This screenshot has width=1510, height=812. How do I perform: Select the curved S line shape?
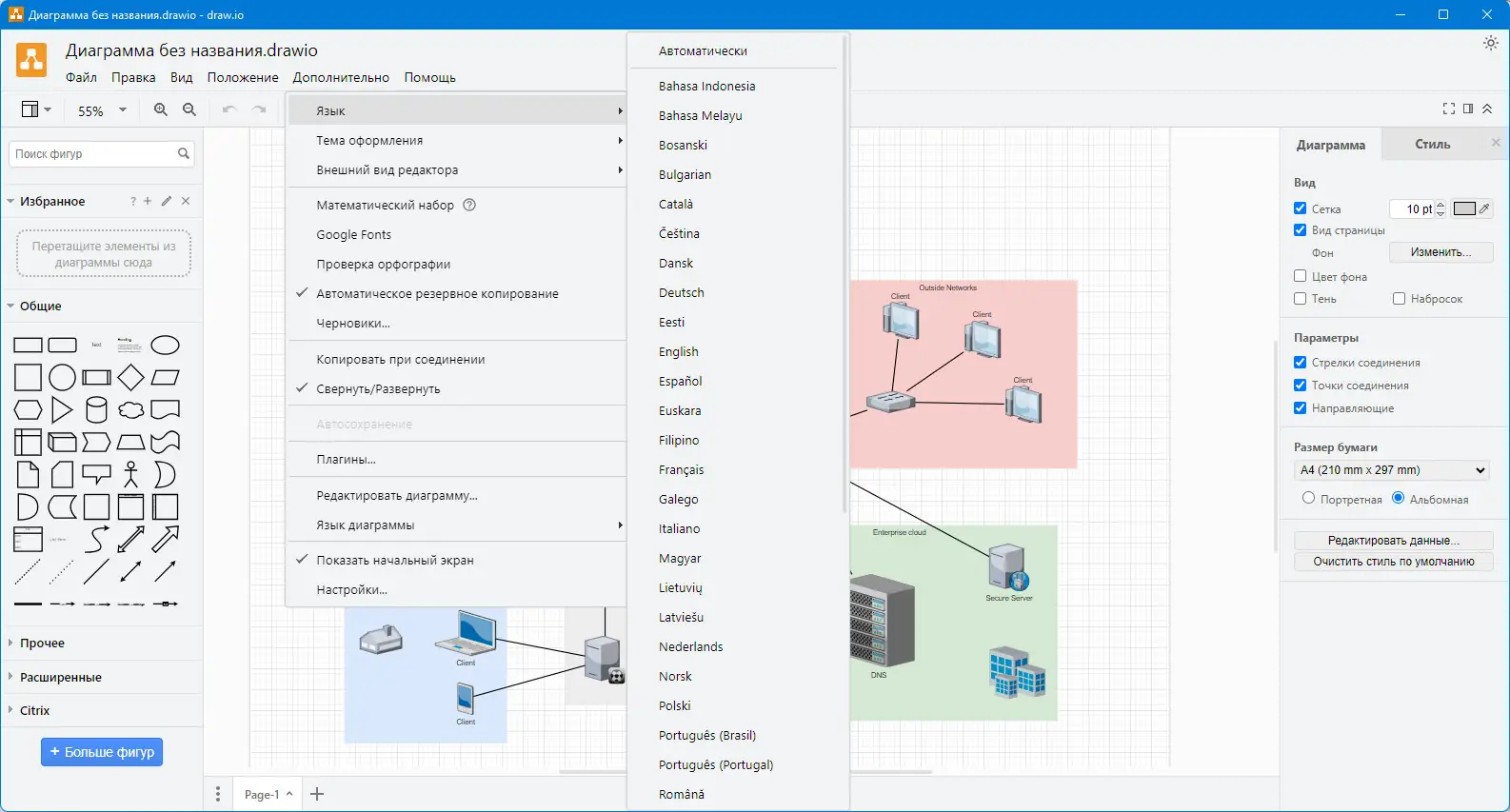coord(96,540)
